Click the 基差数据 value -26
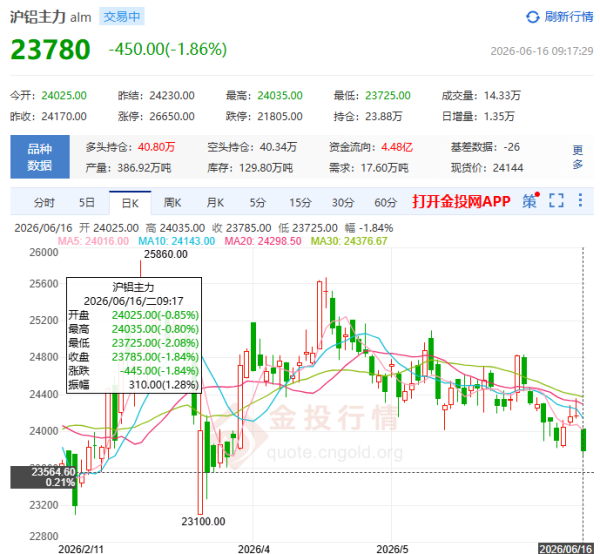 pos(512,147)
